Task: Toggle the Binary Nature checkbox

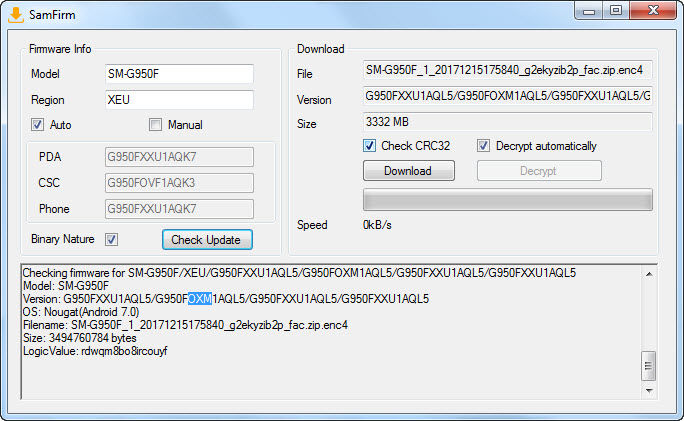Action: tap(112, 239)
